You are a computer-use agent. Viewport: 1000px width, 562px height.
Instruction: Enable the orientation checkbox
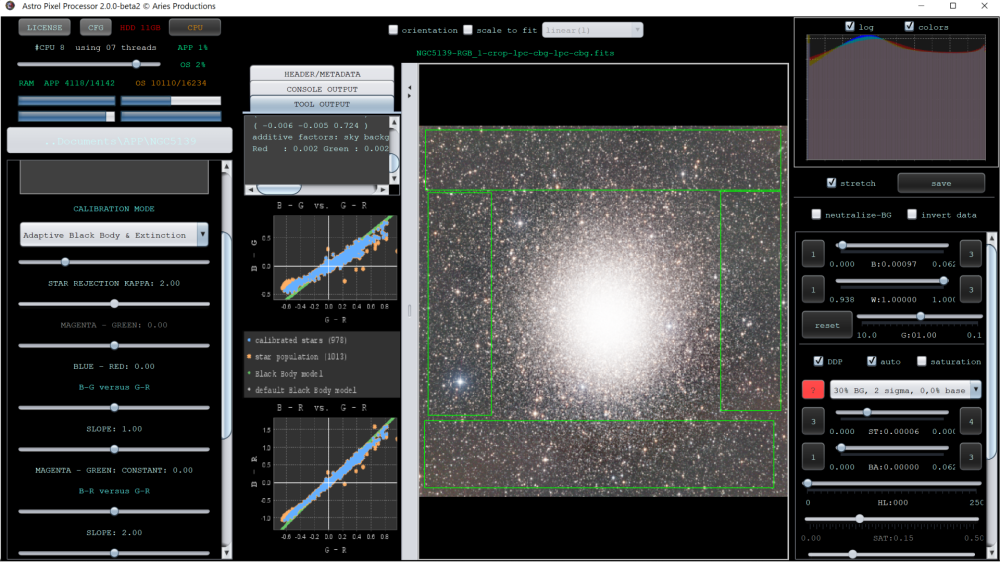pos(393,30)
